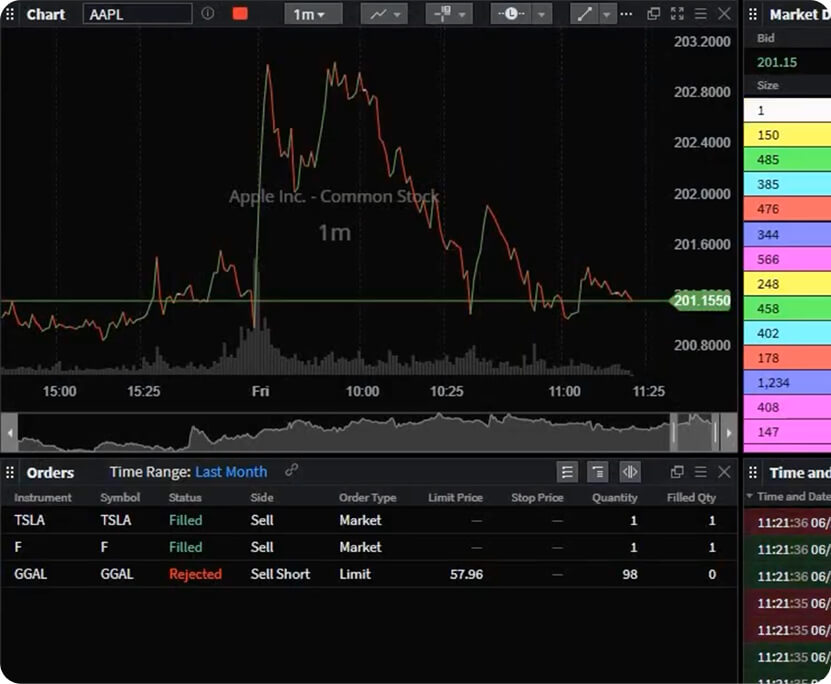
Task: Expand the drawing tool dropdown arrow
Action: [608, 14]
